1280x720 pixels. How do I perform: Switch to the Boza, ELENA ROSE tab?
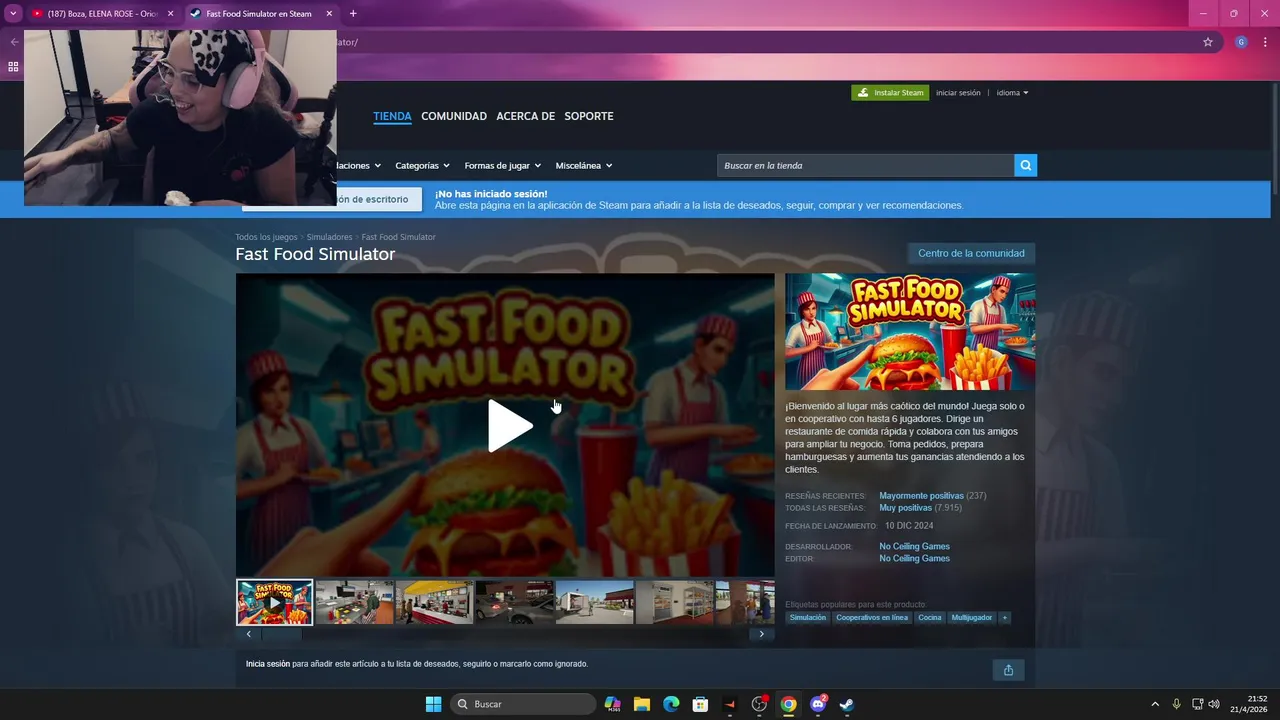[x=102, y=14]
